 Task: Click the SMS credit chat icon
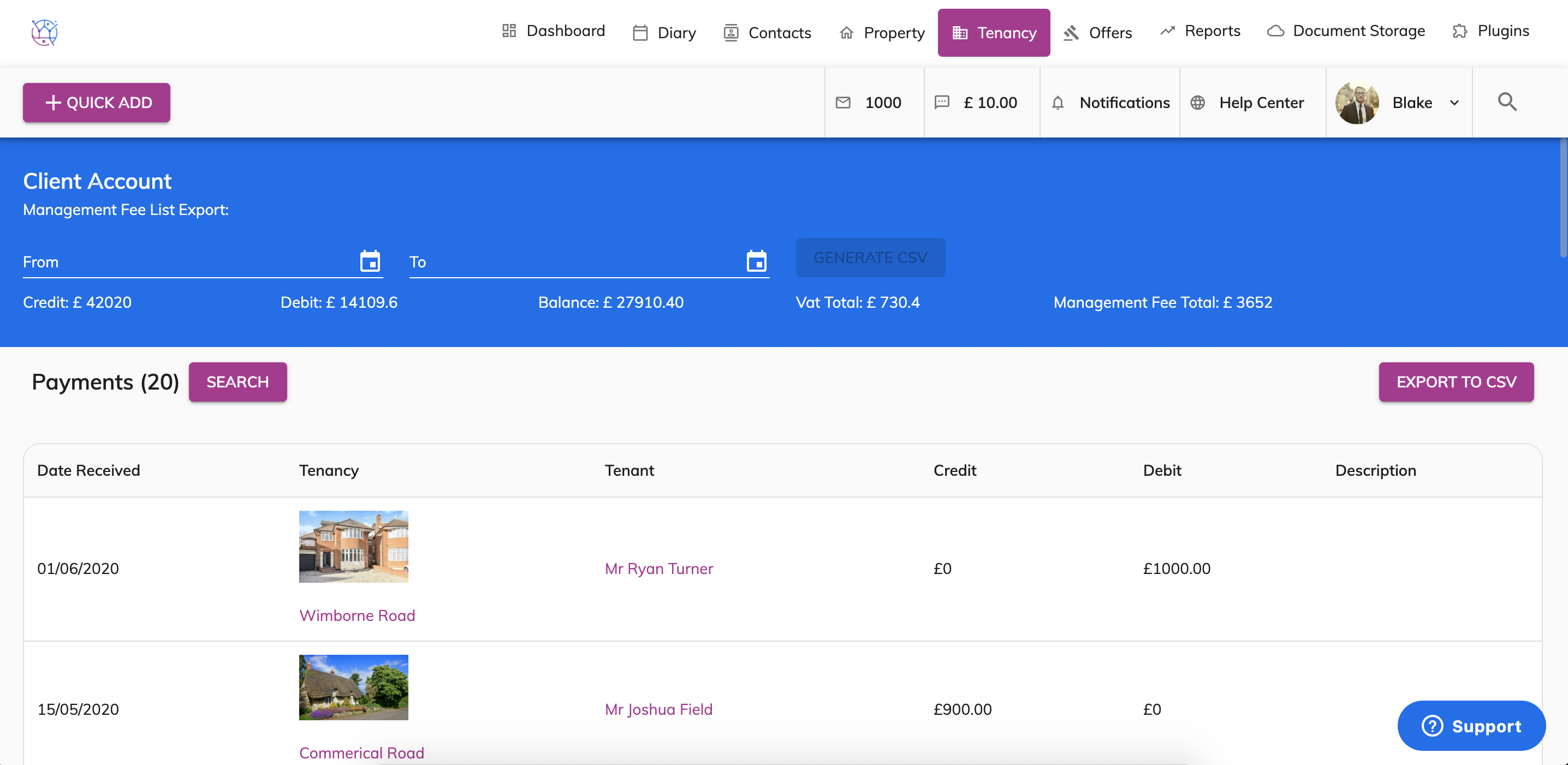click(x=942, y=102)
